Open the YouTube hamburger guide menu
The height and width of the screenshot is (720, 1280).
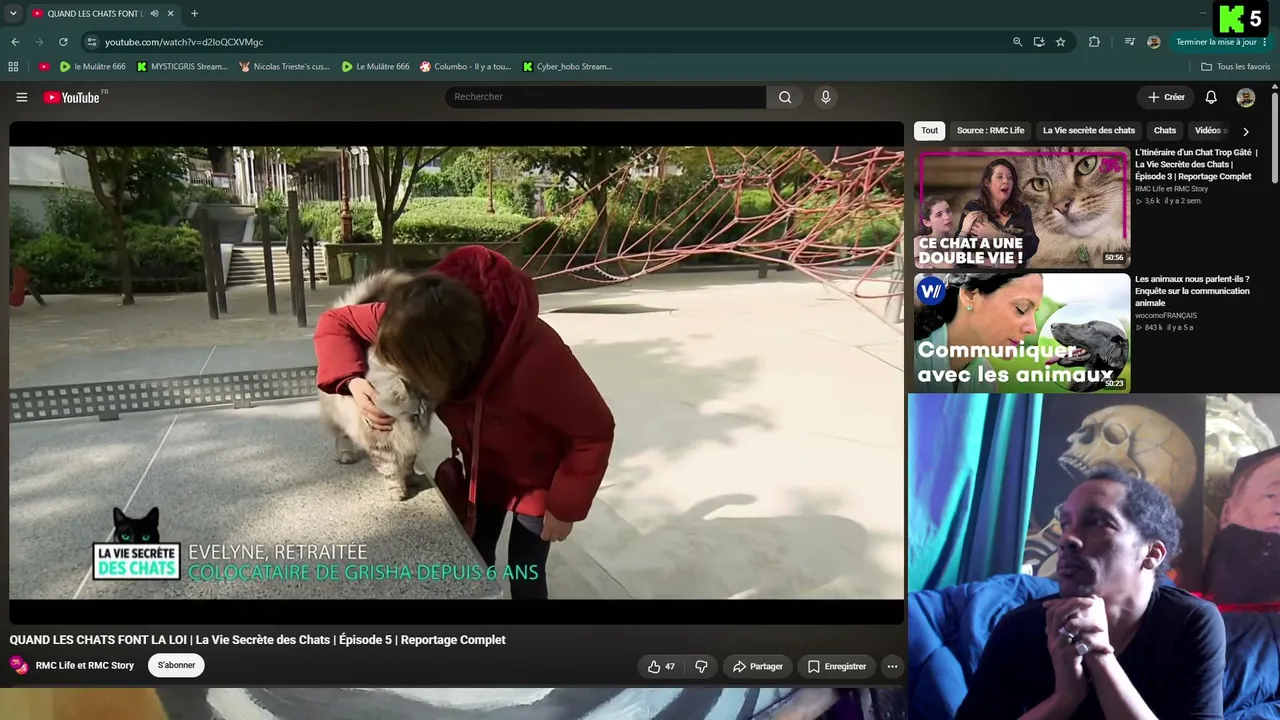[x=21, y=97]
